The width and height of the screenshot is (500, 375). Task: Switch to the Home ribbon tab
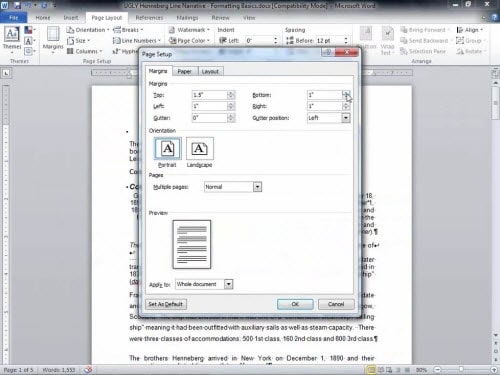pos(43,18)
